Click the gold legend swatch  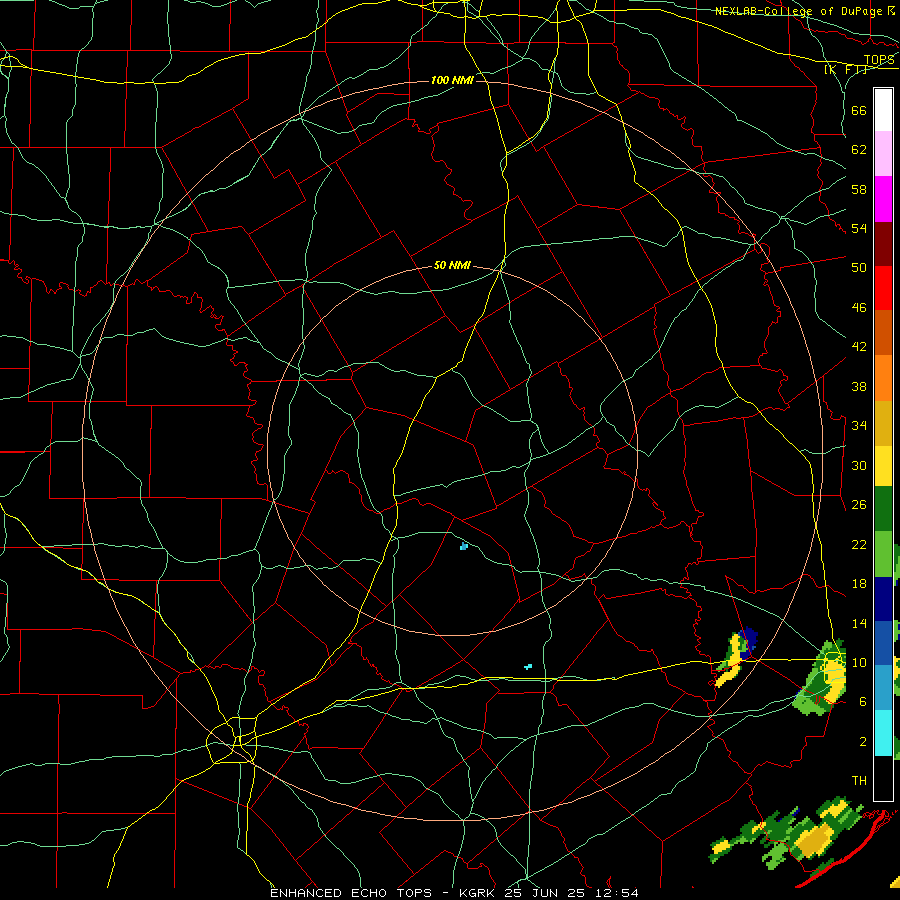pos(883,423)
